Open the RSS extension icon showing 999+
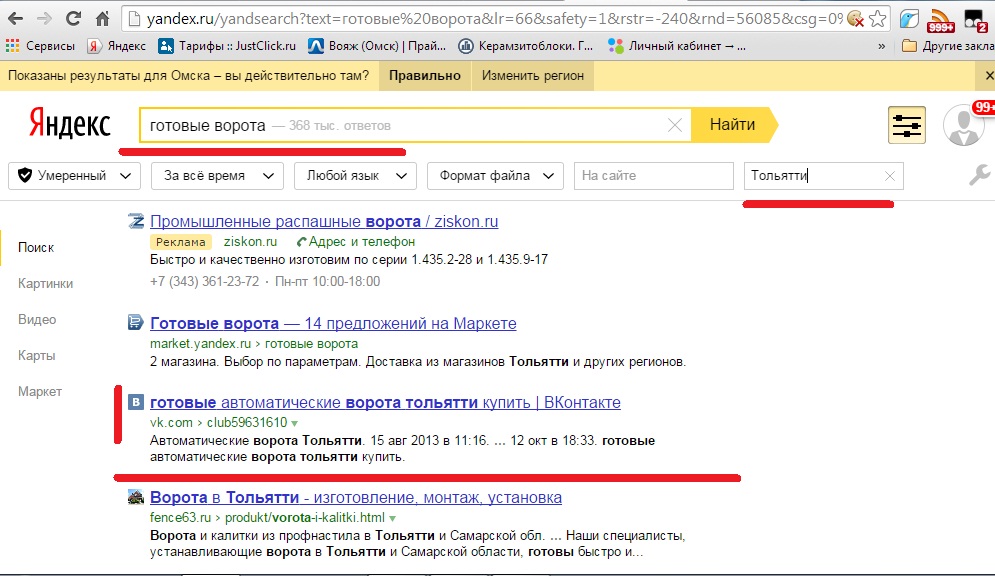The height and width of the screenshot is (576, 995). [x=940, y=20]
